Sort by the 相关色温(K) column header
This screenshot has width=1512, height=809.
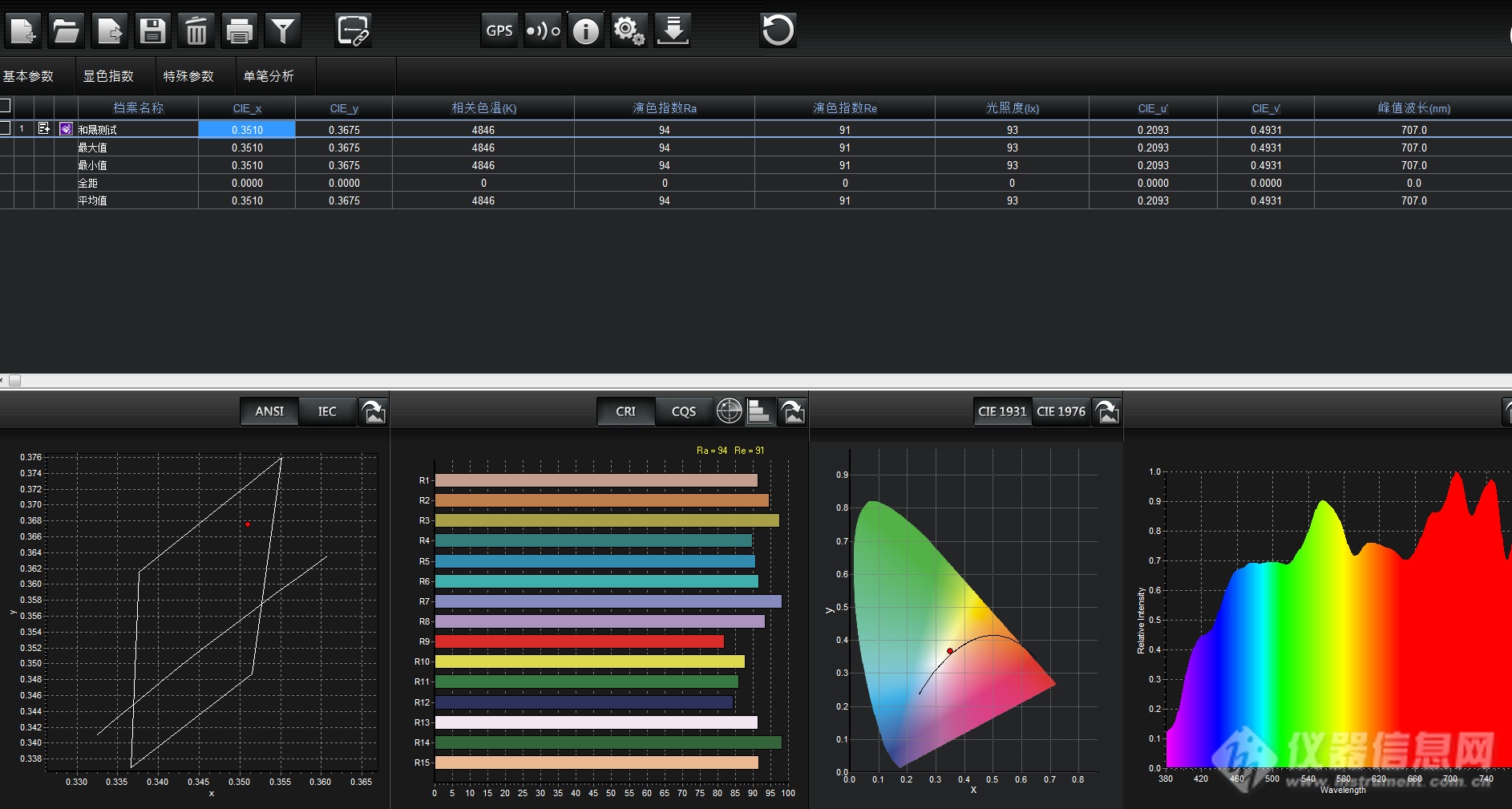(483, 107)
